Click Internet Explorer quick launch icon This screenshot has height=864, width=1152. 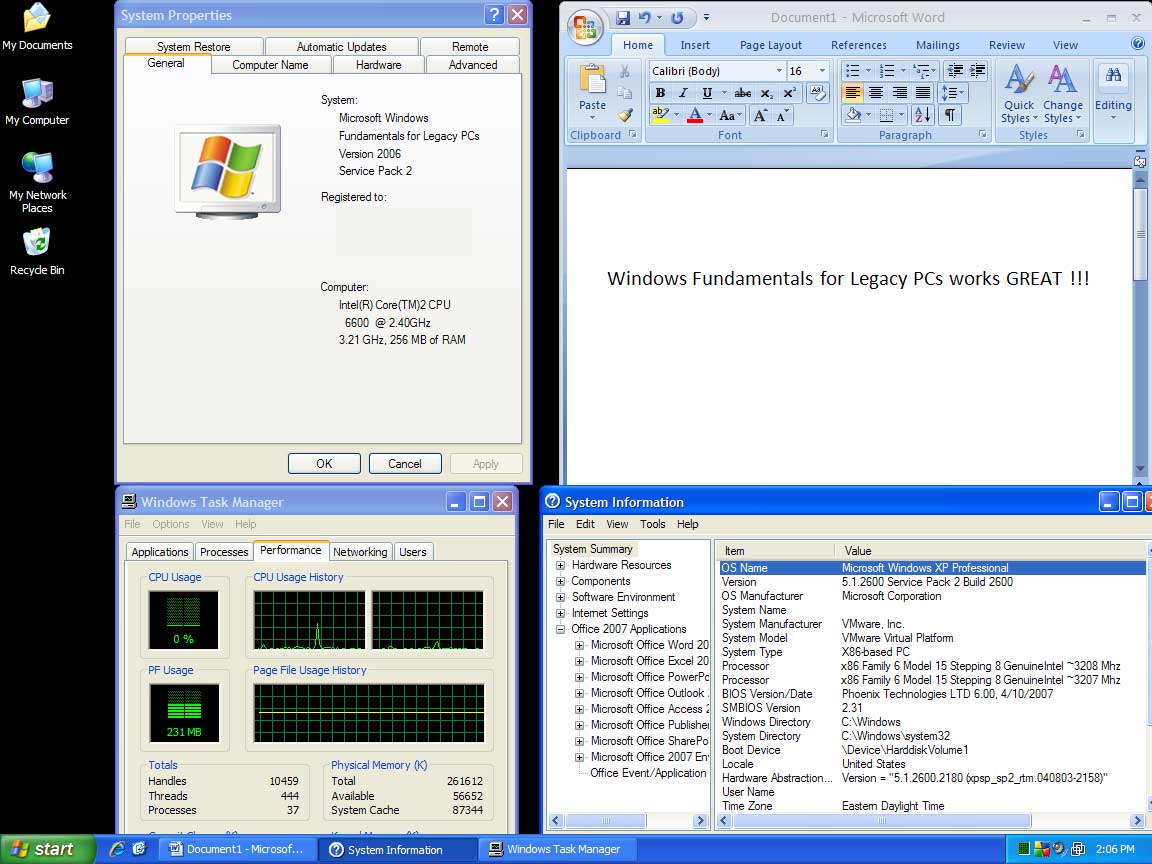117,849
